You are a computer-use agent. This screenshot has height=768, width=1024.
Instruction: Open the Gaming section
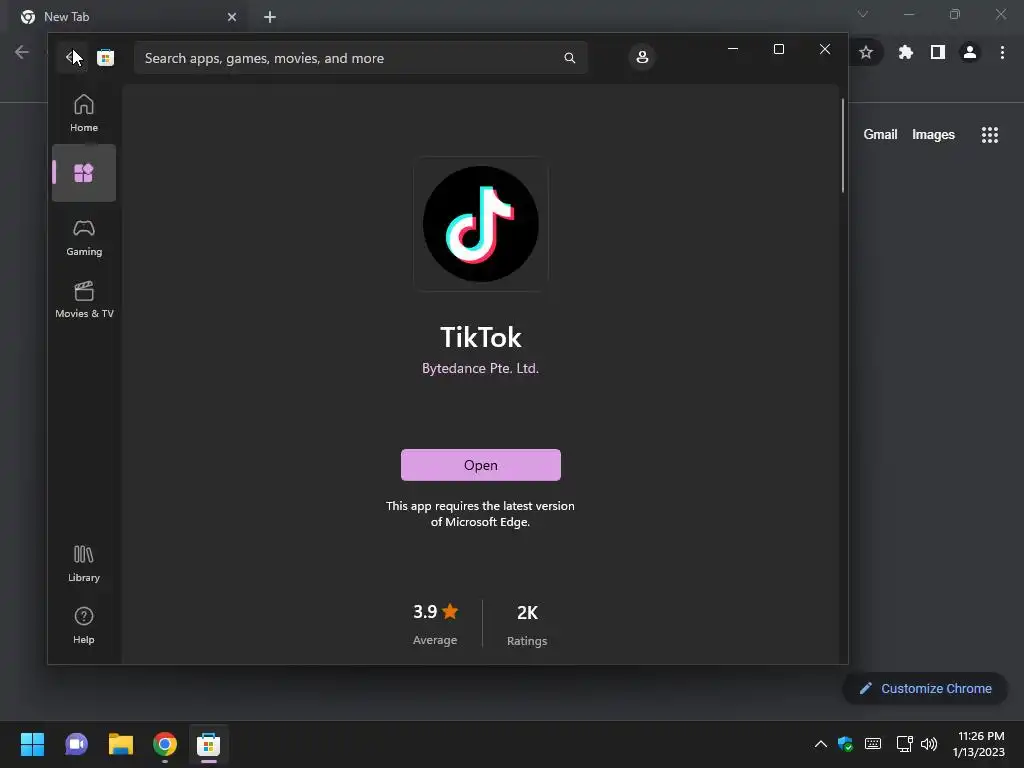pyautogui.click(x=84, y=237)
